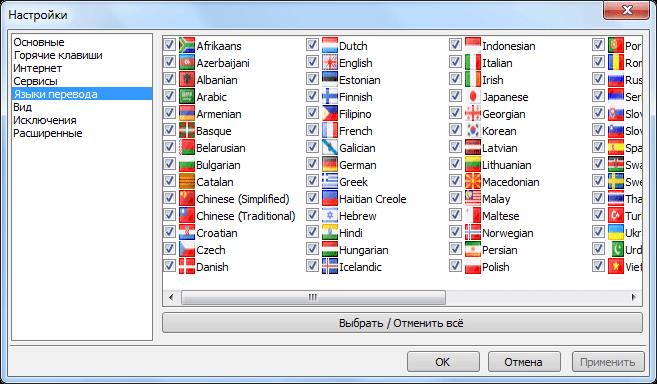The height and width of the screenshot is (384, 657).
Task: Disable the Indonesian language checkbox
Action: pos(455,44)
